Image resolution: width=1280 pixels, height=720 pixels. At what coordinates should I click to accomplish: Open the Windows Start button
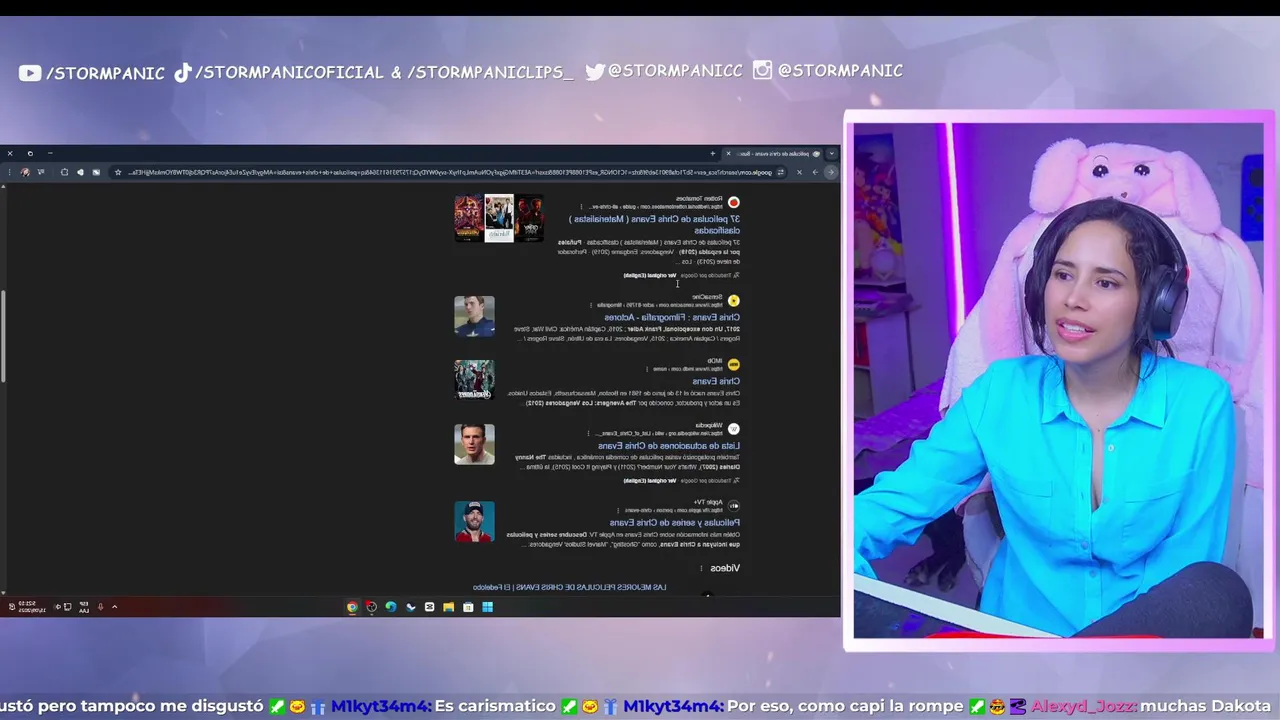(x=487, y=607)
